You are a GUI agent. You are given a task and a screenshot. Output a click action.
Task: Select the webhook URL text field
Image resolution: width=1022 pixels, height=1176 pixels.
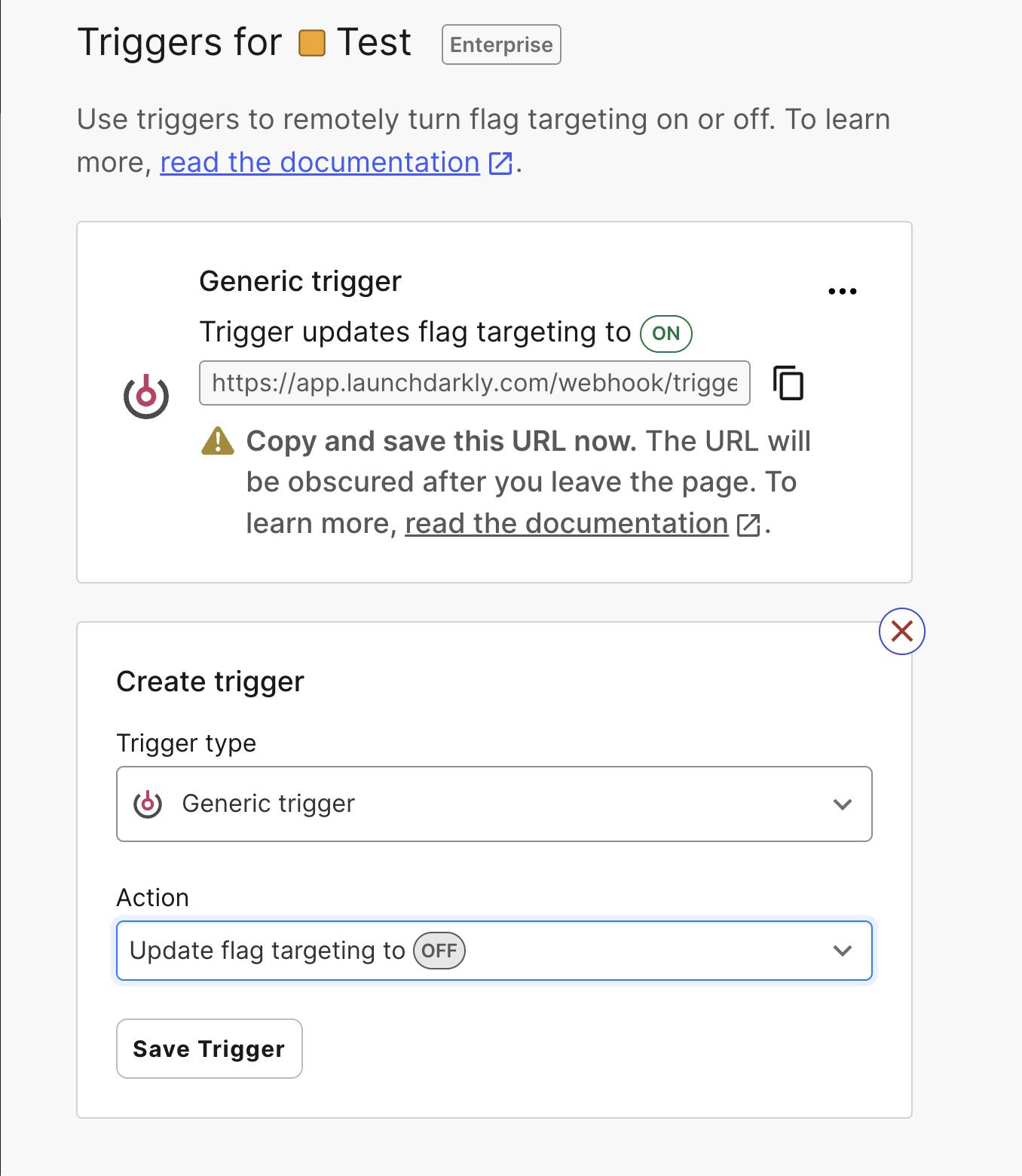pos(475,383)
